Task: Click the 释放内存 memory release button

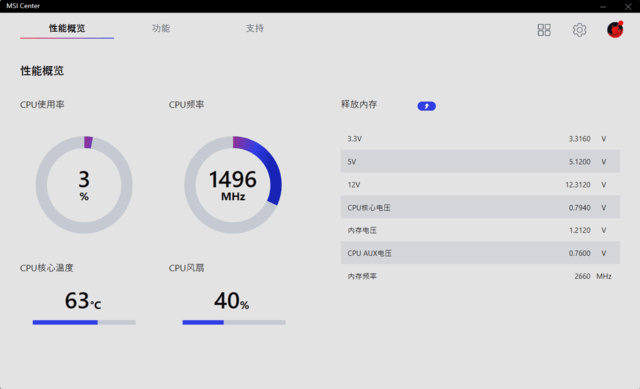Action: pyautogui.click(x=427, y=106)
